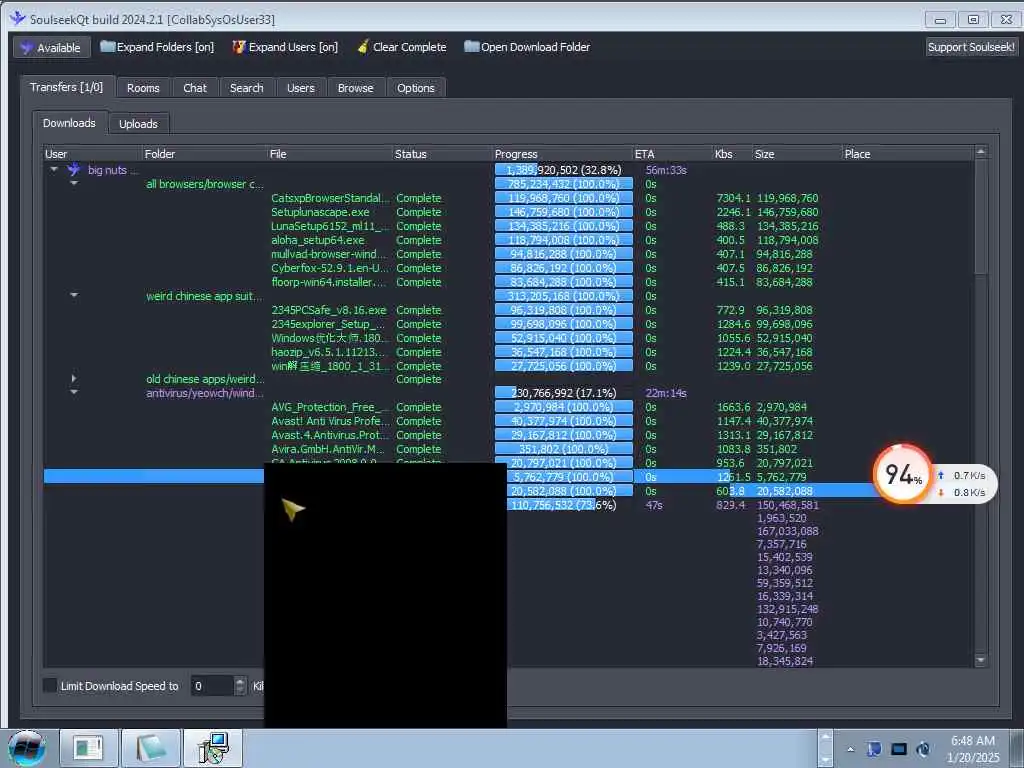Sort by Kbs column header
Image resolution: width=1024 pixels, height=768 pixels.
coord(733,154)
